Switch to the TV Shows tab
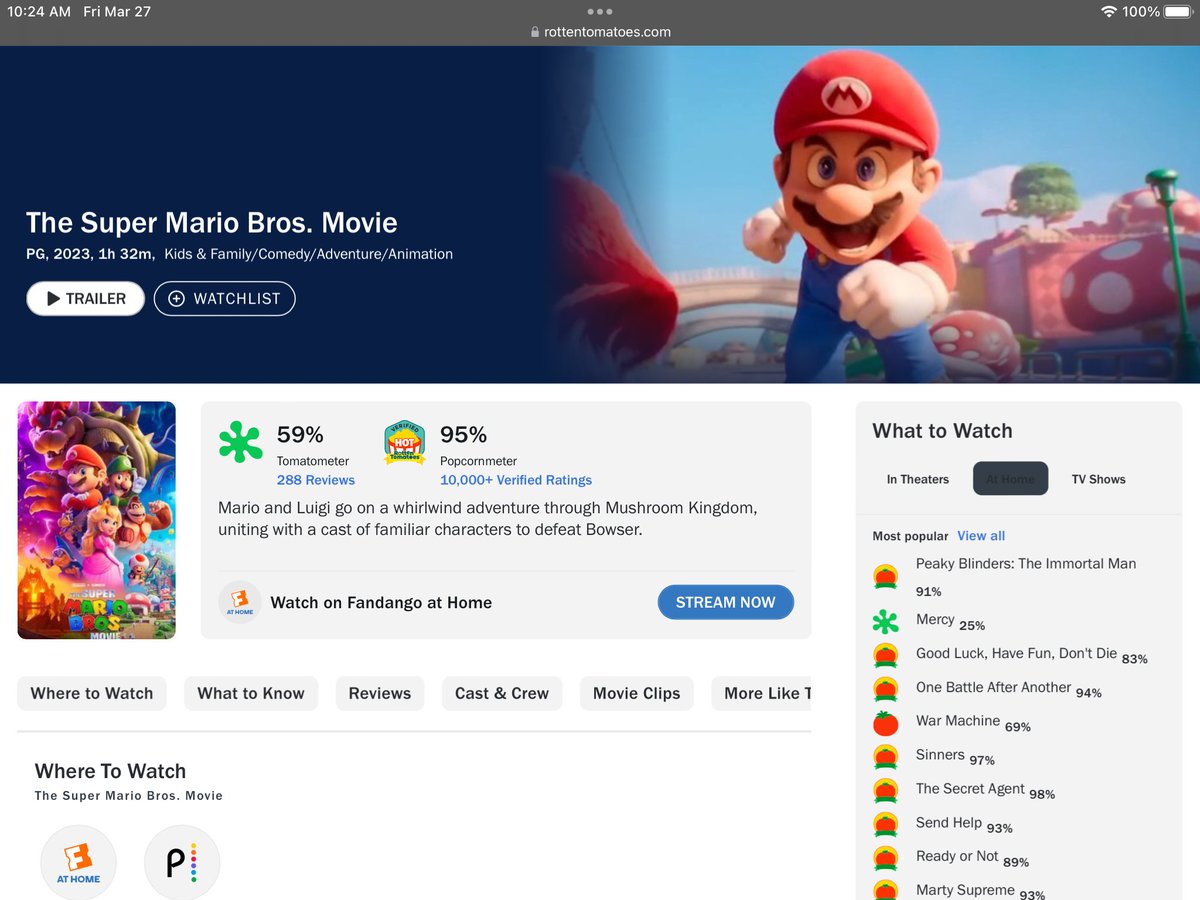This screenshot has width=1200, height=900. pos(1098,479)
